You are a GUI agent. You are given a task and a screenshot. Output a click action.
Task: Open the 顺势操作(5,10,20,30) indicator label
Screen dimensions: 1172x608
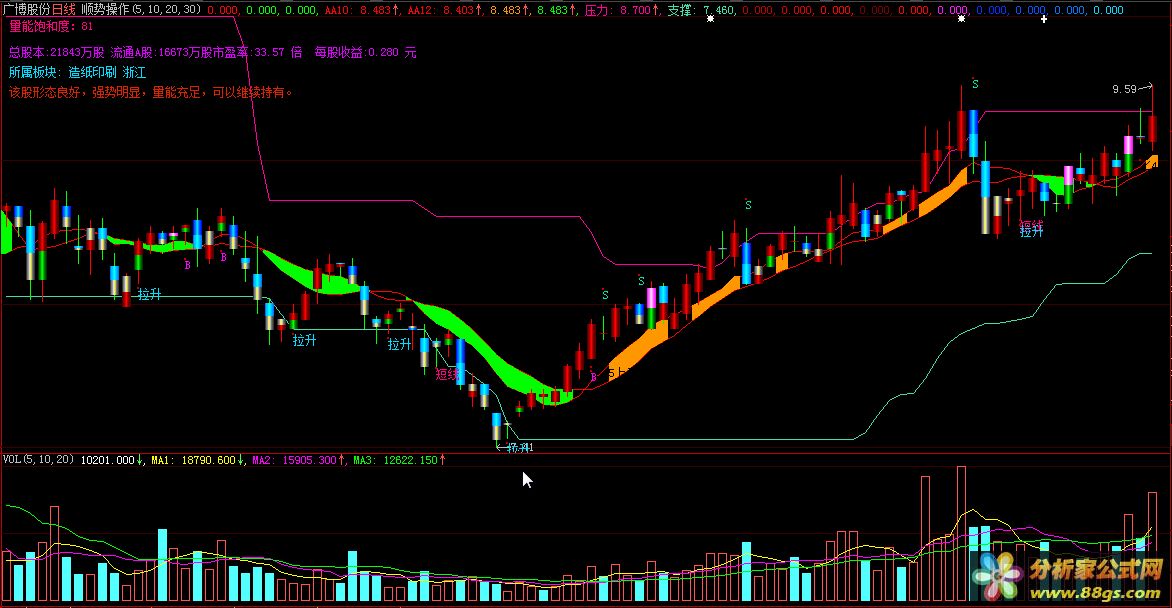tap(141, 10)
